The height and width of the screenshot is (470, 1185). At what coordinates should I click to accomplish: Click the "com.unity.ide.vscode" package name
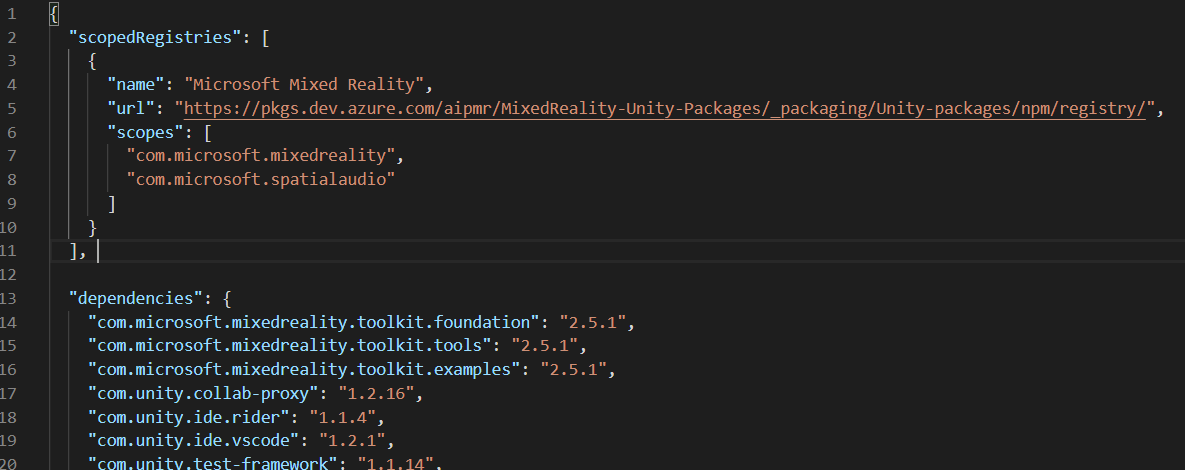[193, 440]
